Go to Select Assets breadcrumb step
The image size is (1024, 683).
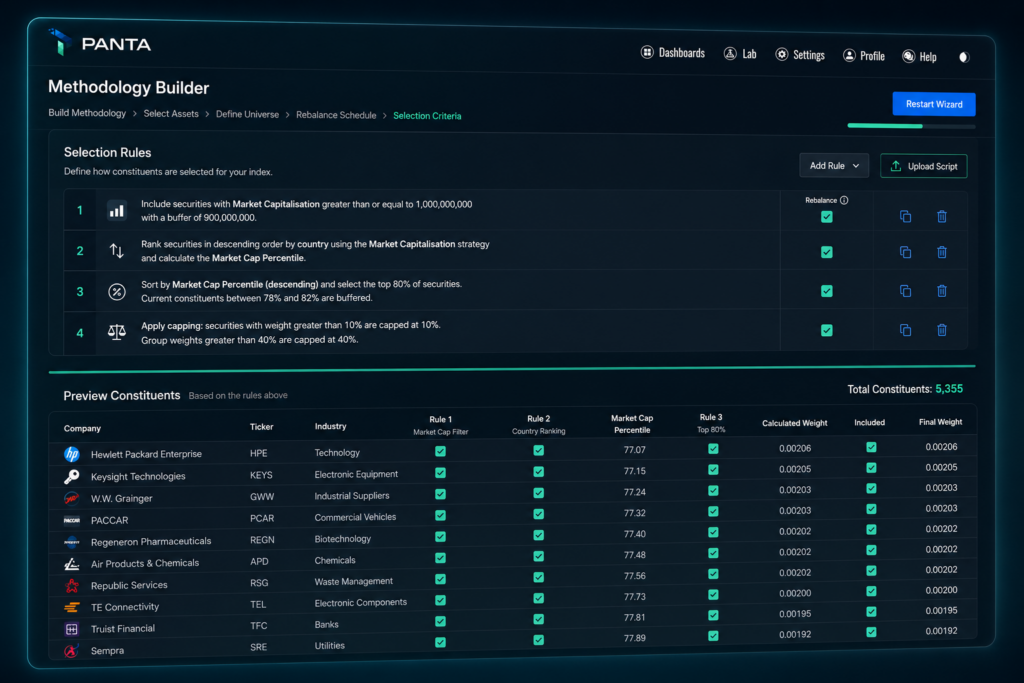pyautogui.click(x=171, y=114)
